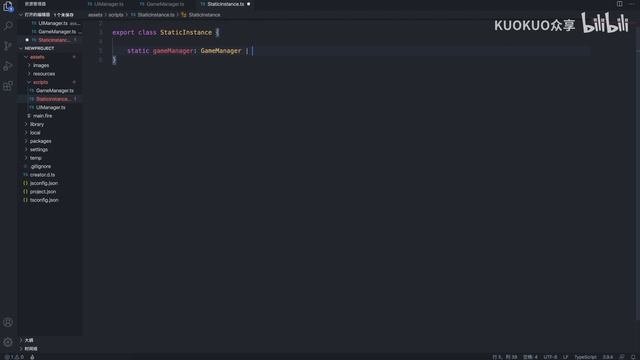Screen dimensions: 640x360
Task: Change line ending via LF status item
Action: coord(565,357)
